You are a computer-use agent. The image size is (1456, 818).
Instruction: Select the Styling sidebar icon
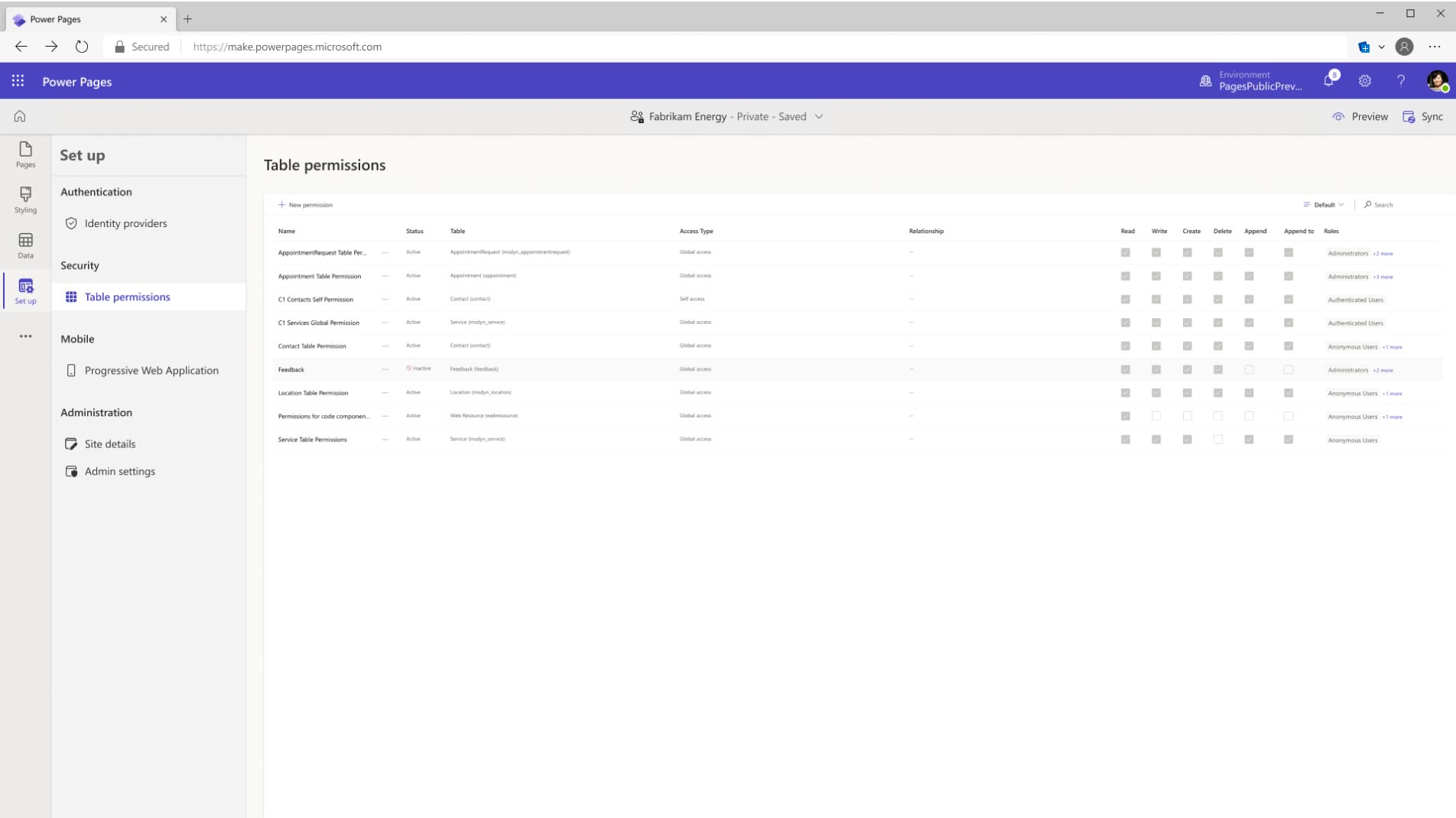pyautogui.click(x=25, y=200)
